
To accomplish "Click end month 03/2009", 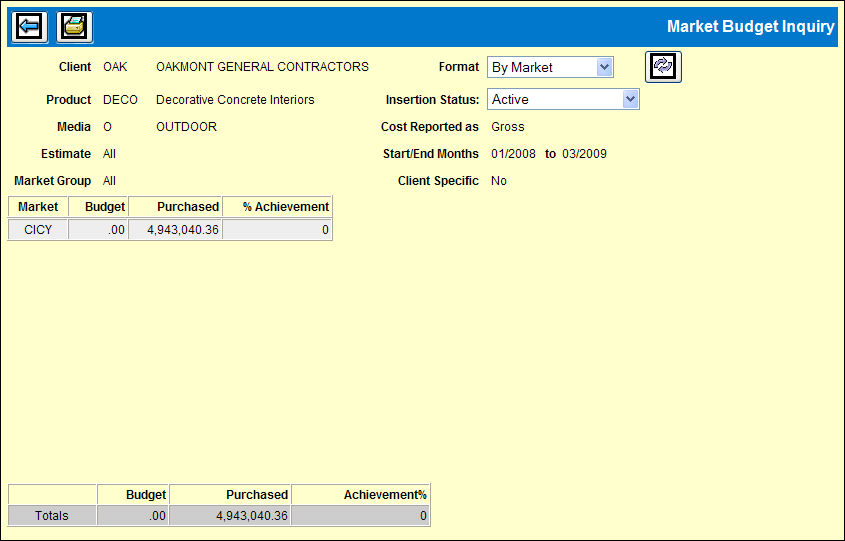I will (x=584, y=154).
